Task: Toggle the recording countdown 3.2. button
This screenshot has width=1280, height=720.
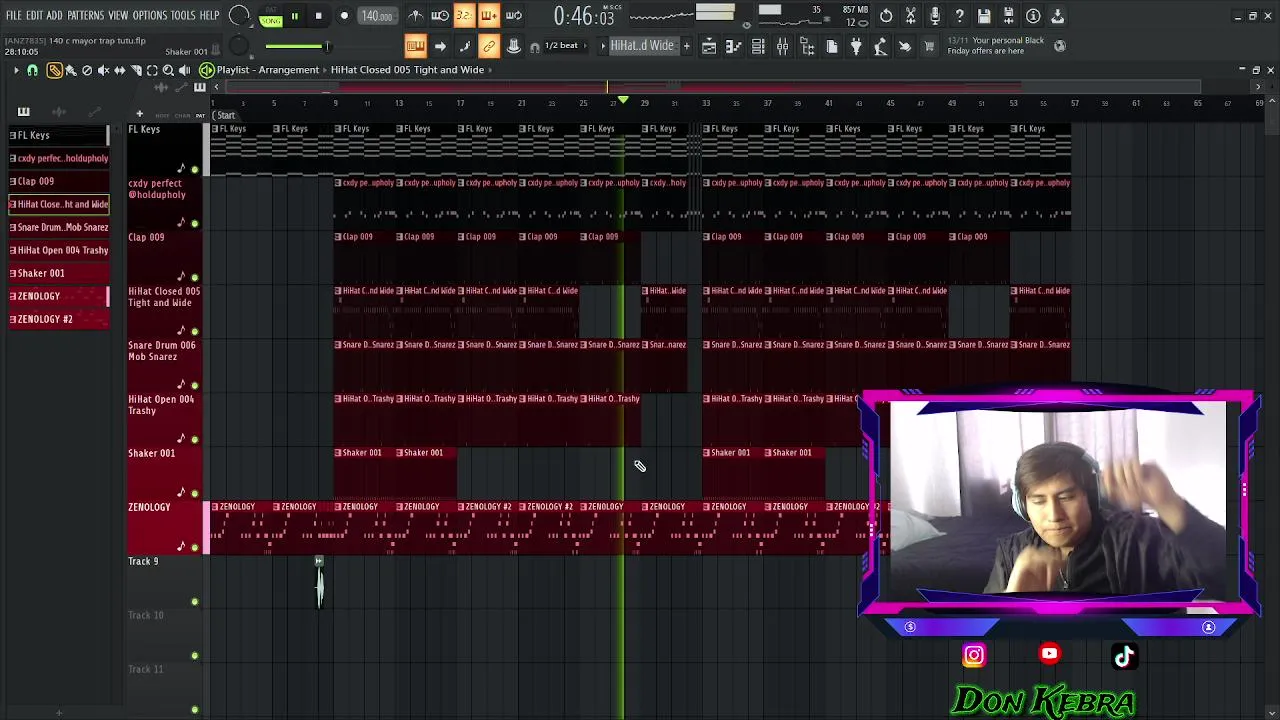Action: (464, 16)
